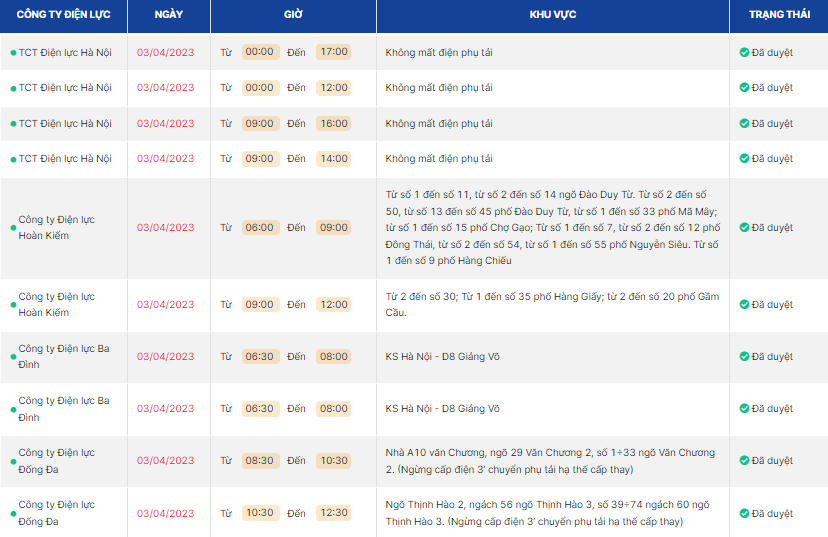Click the area text mentioning ngõ Đào Duy Từ

coord(552,228)
